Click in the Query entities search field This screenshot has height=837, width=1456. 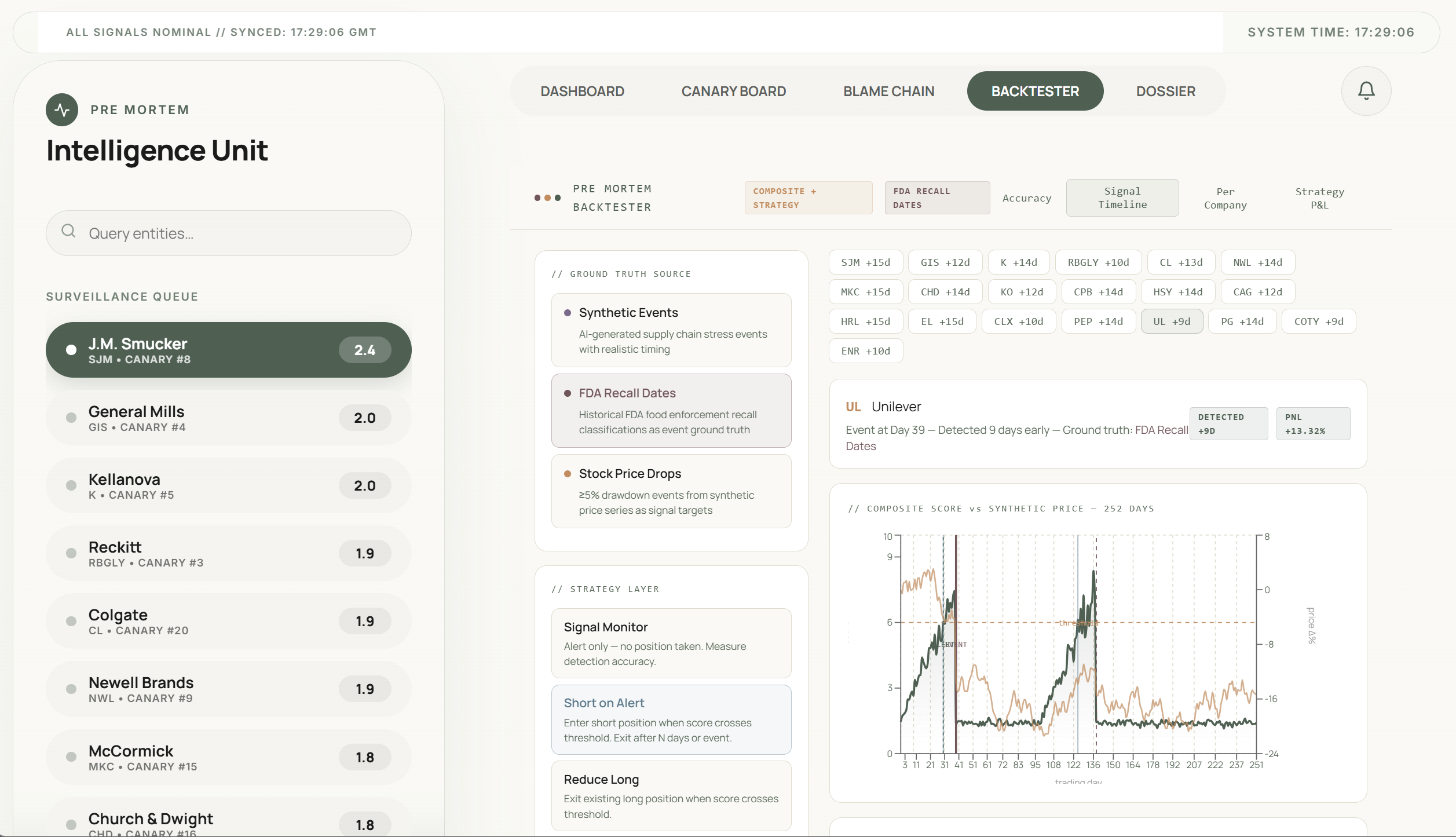(243, 233)
